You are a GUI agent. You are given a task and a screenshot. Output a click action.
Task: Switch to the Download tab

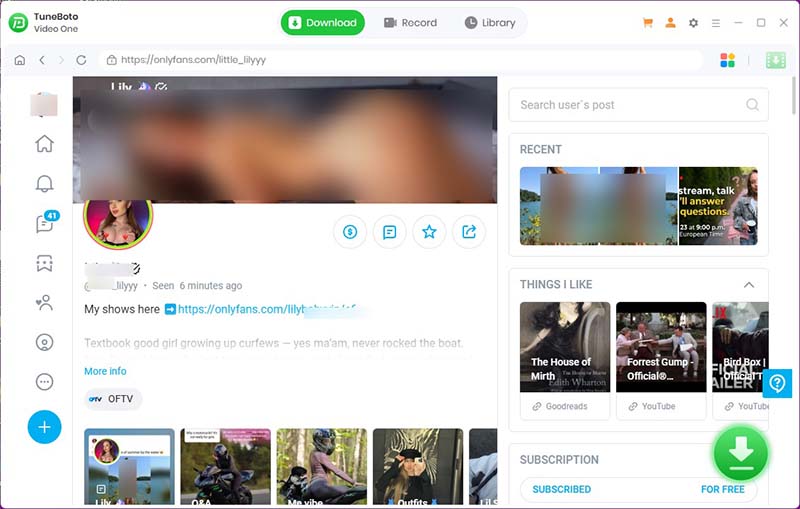click(x=322, y=23)
